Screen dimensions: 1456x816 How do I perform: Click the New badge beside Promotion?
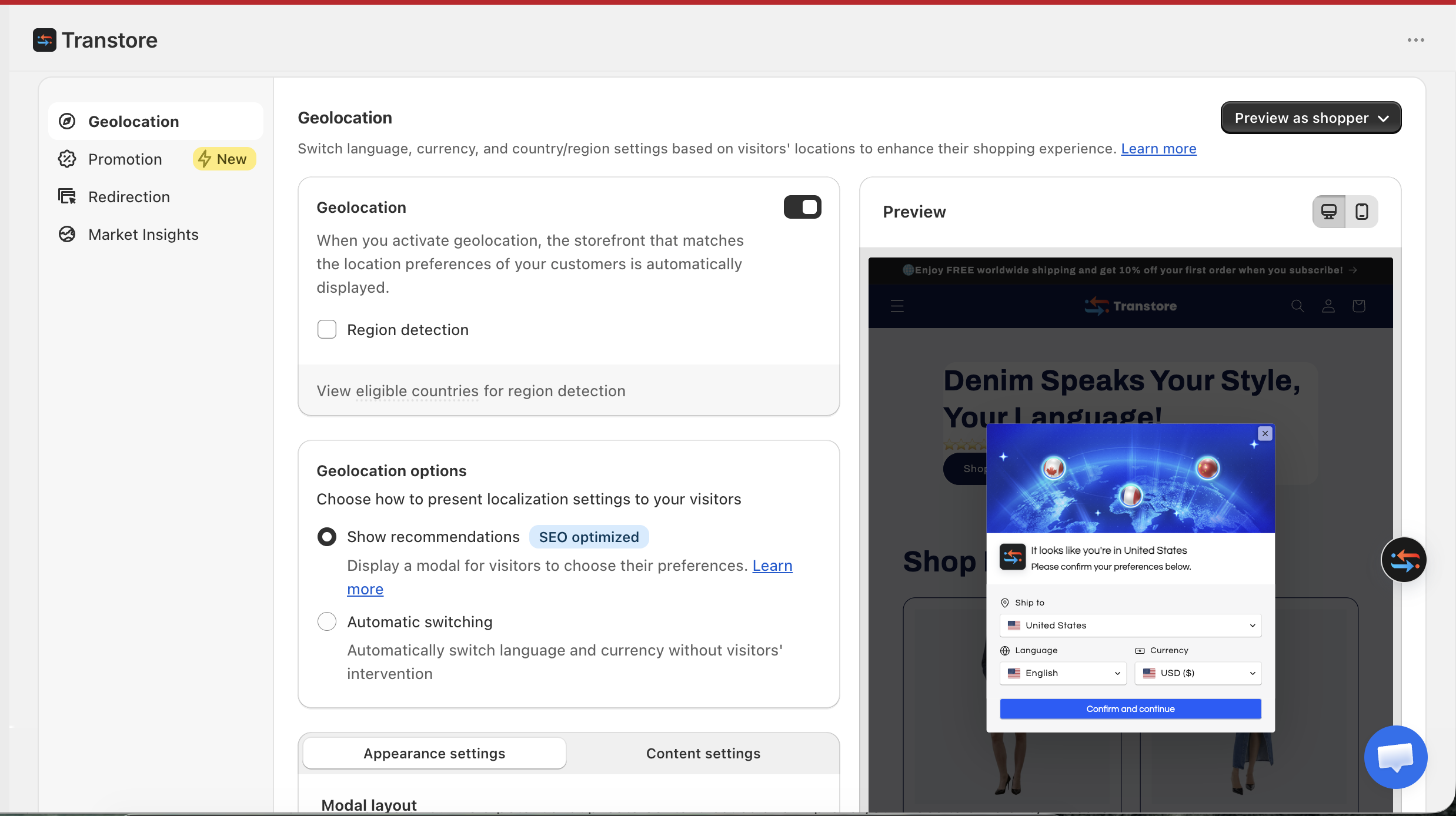point(224,159)
